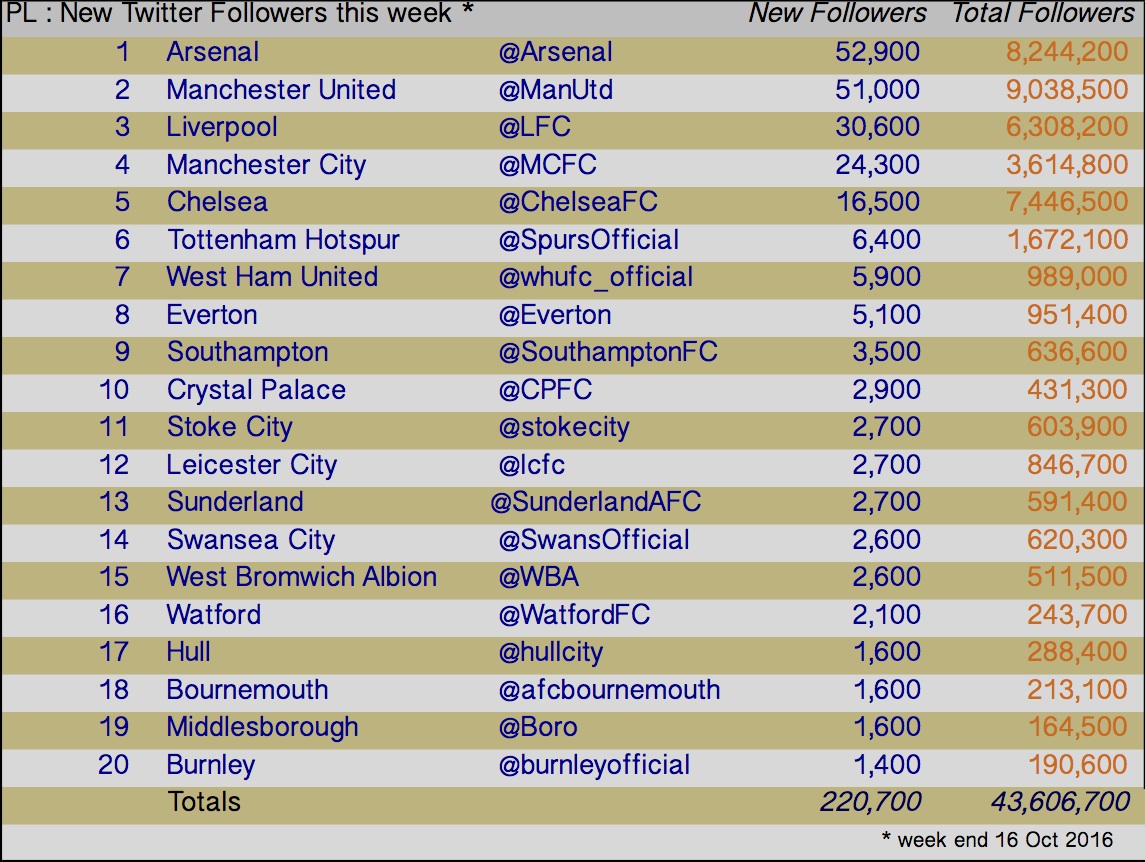Select the New Followers column header

pos(837,14)
